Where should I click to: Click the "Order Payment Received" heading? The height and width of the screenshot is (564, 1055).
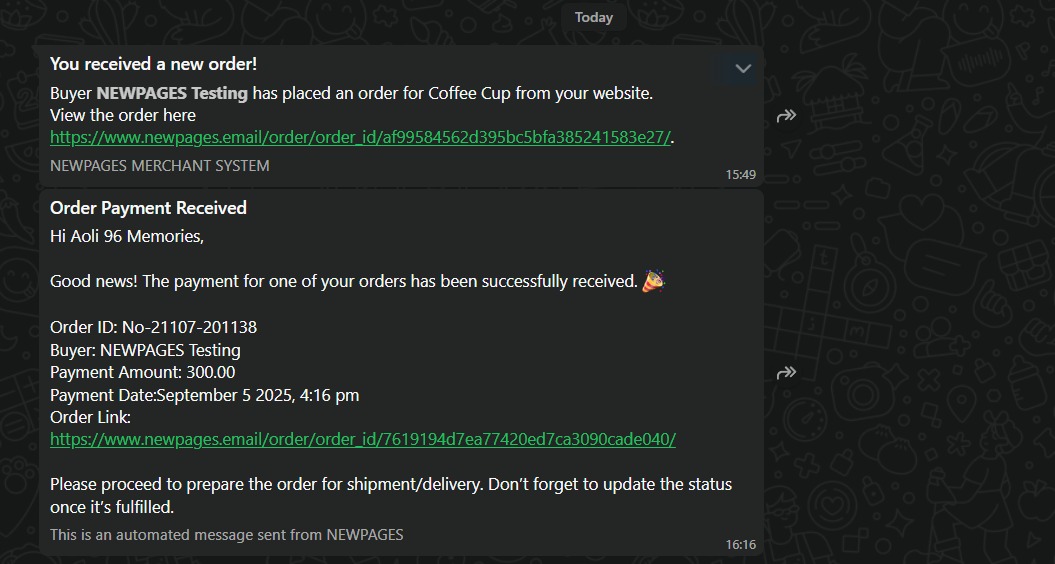[x=148, y=208]
